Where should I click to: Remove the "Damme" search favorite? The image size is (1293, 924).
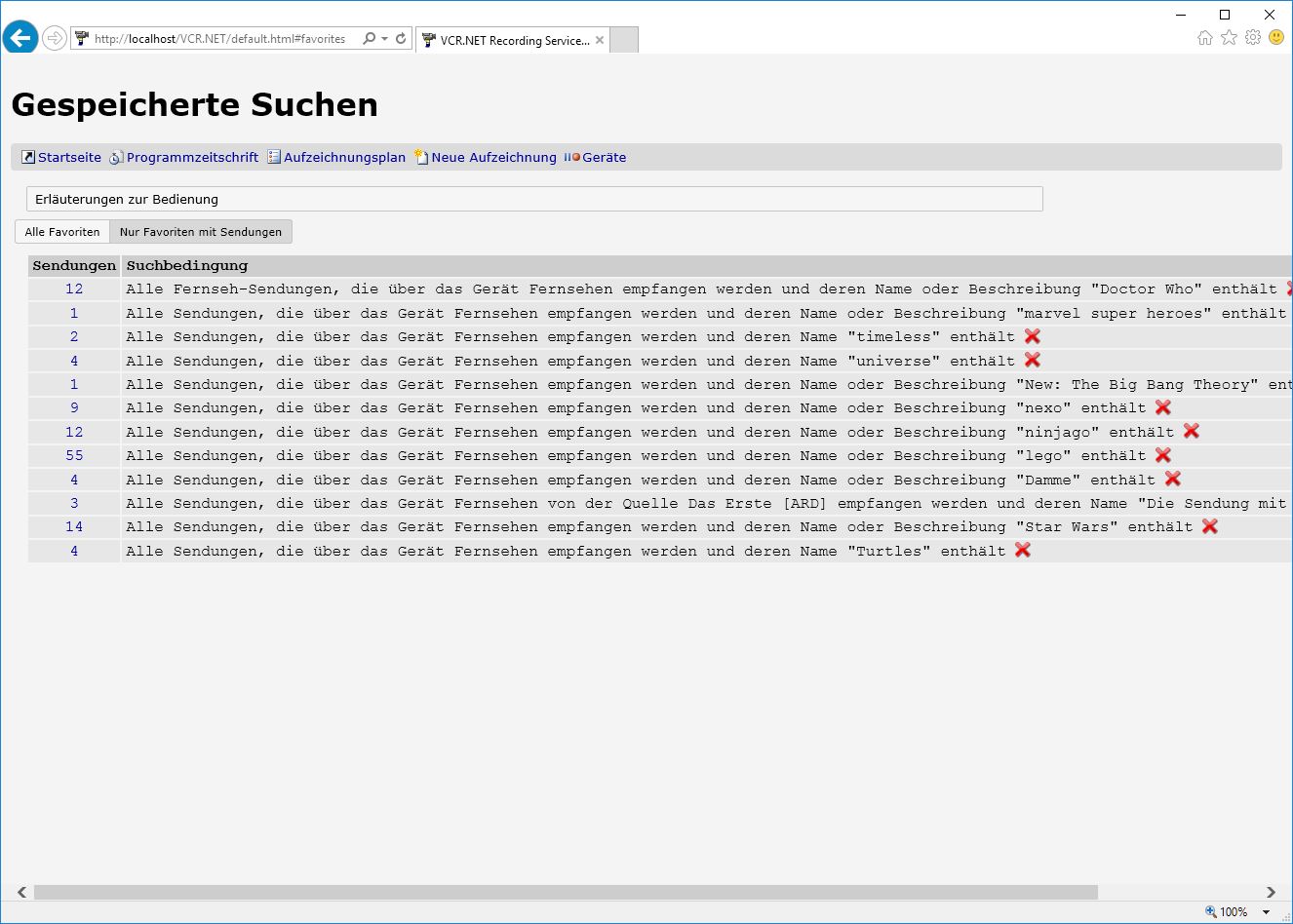1173,480
